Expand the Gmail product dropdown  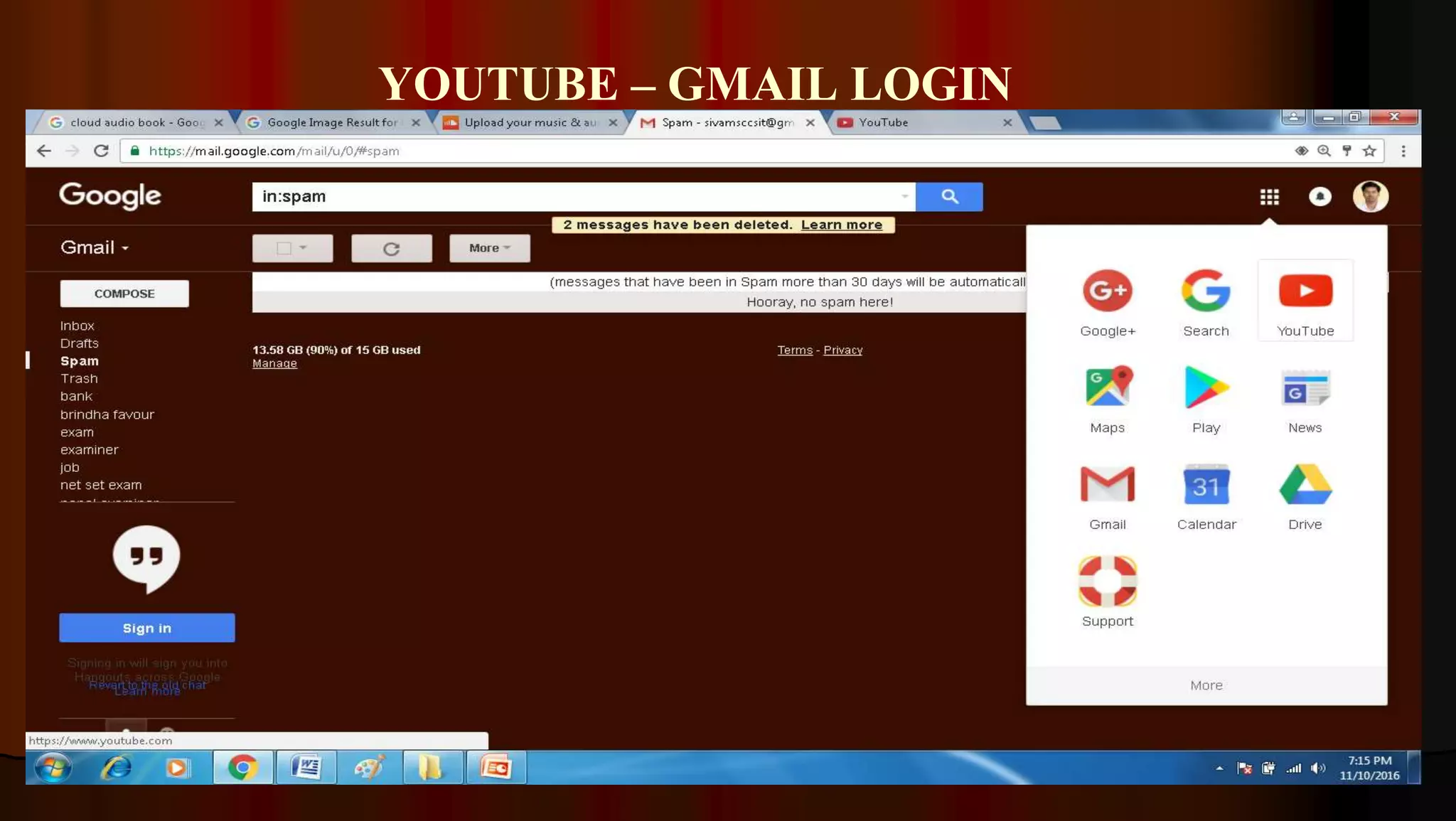pyautogui.click(x=94, y=247)
